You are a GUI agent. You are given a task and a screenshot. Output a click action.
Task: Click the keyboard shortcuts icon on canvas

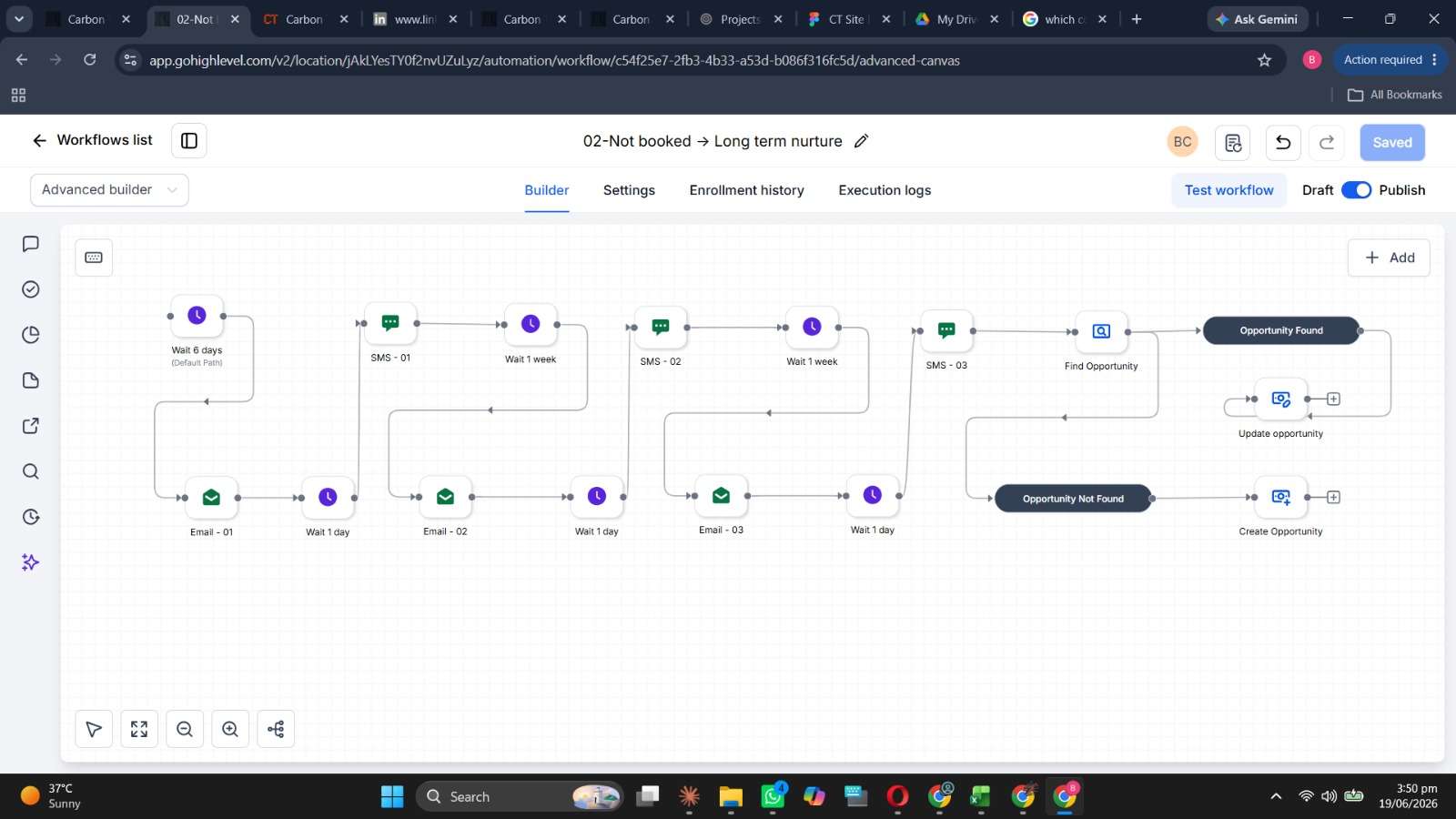[94, 258]
